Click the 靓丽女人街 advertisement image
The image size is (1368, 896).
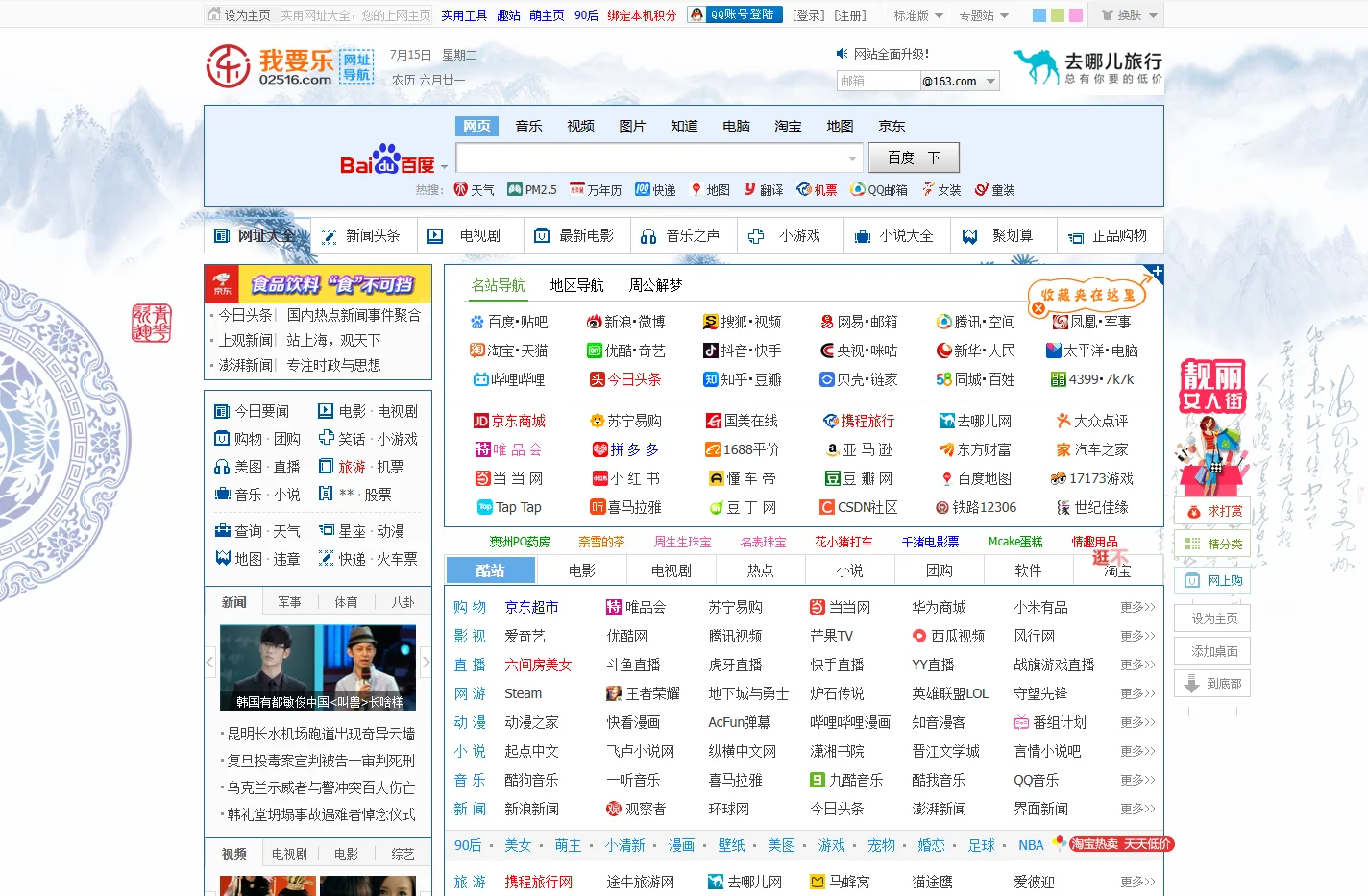(x=1212, y=427)
